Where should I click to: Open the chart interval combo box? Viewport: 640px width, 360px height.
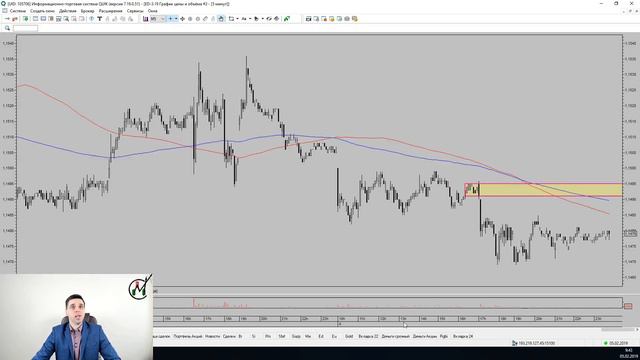click(x=157, y=19)
